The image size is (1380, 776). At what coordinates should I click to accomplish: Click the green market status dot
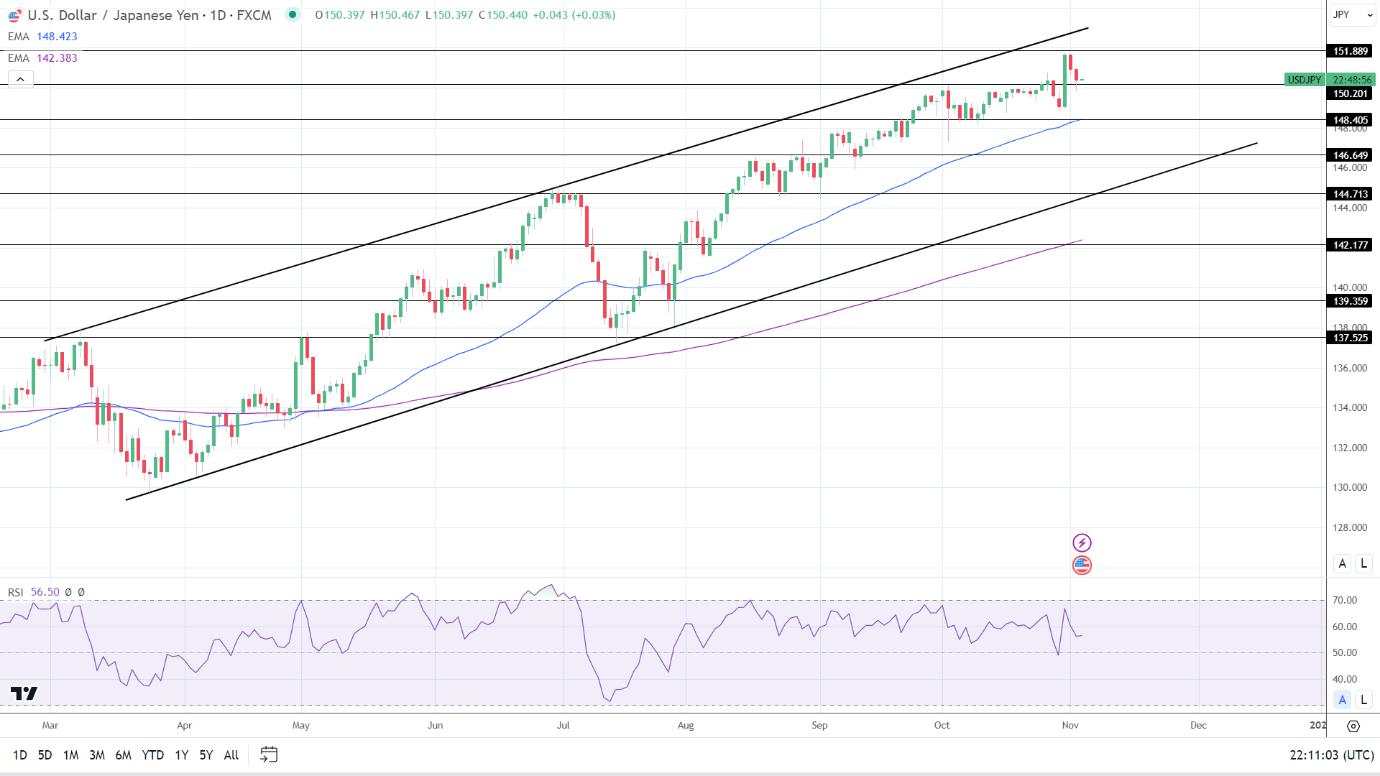click(291, 15)
